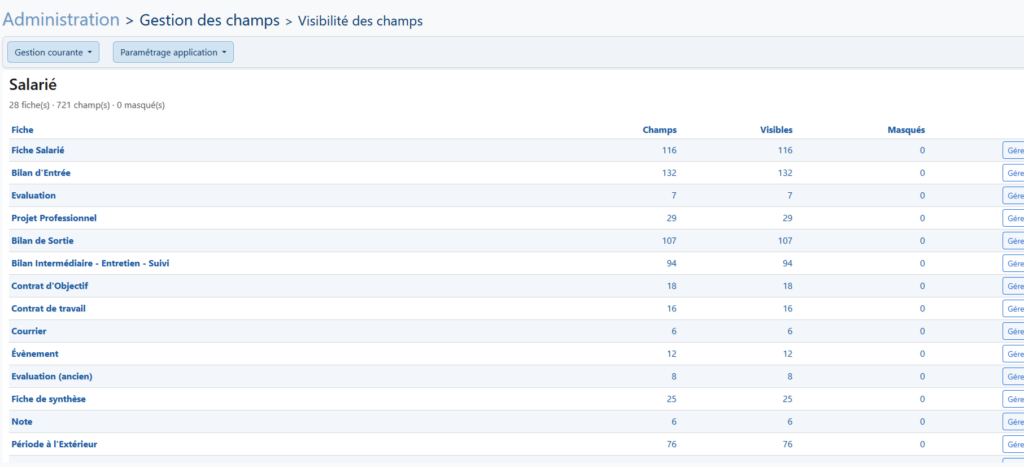
Task: Click Gérer for Contrat de travail
Action: coord(1014,308)
